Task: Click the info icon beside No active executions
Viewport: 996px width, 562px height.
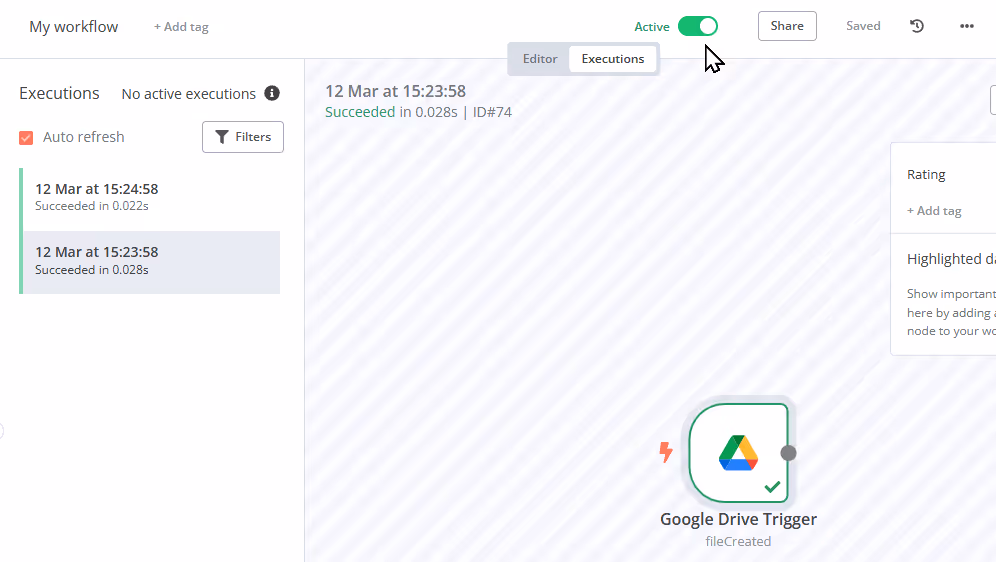Action: tap(272, 93)
